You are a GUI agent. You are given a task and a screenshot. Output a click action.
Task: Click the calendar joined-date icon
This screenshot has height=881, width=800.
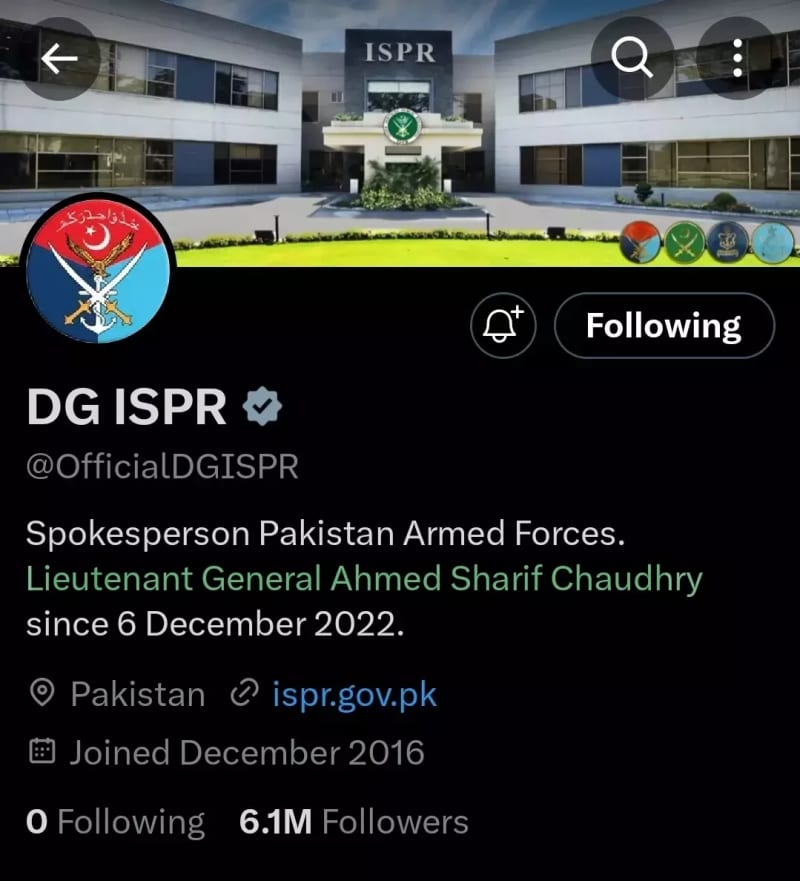pos(42,751)
